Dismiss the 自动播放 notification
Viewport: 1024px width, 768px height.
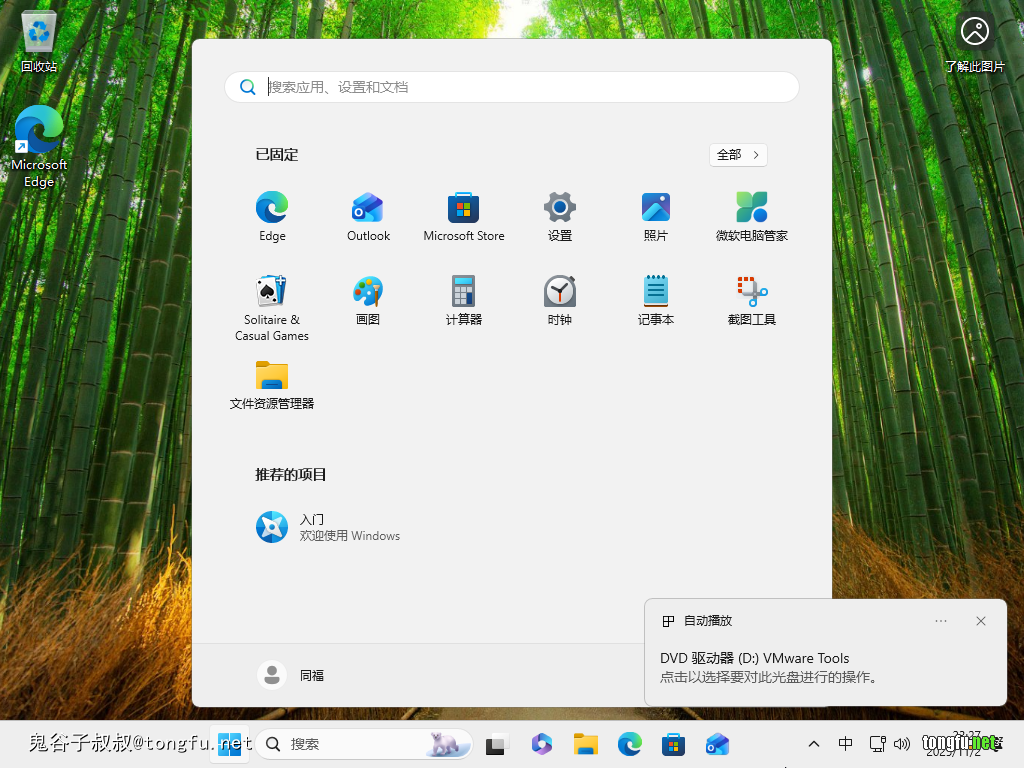[x=981, y=621]
